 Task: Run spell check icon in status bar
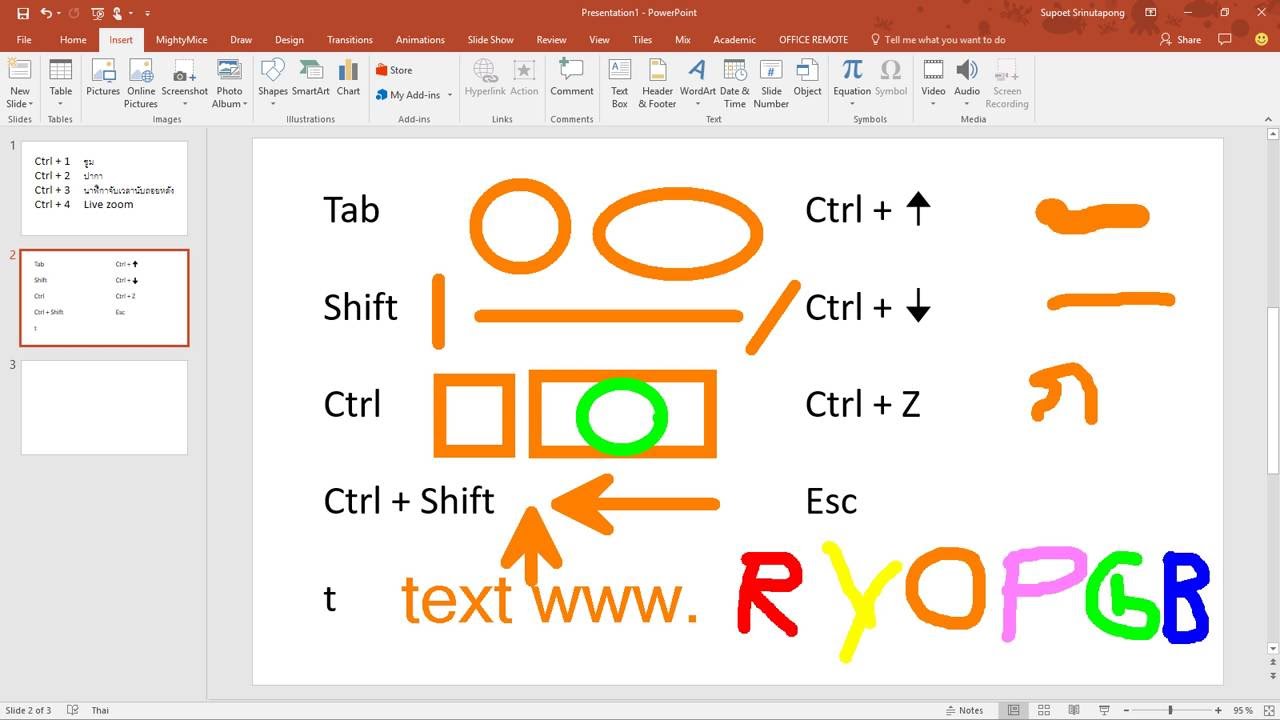(72, 710)
